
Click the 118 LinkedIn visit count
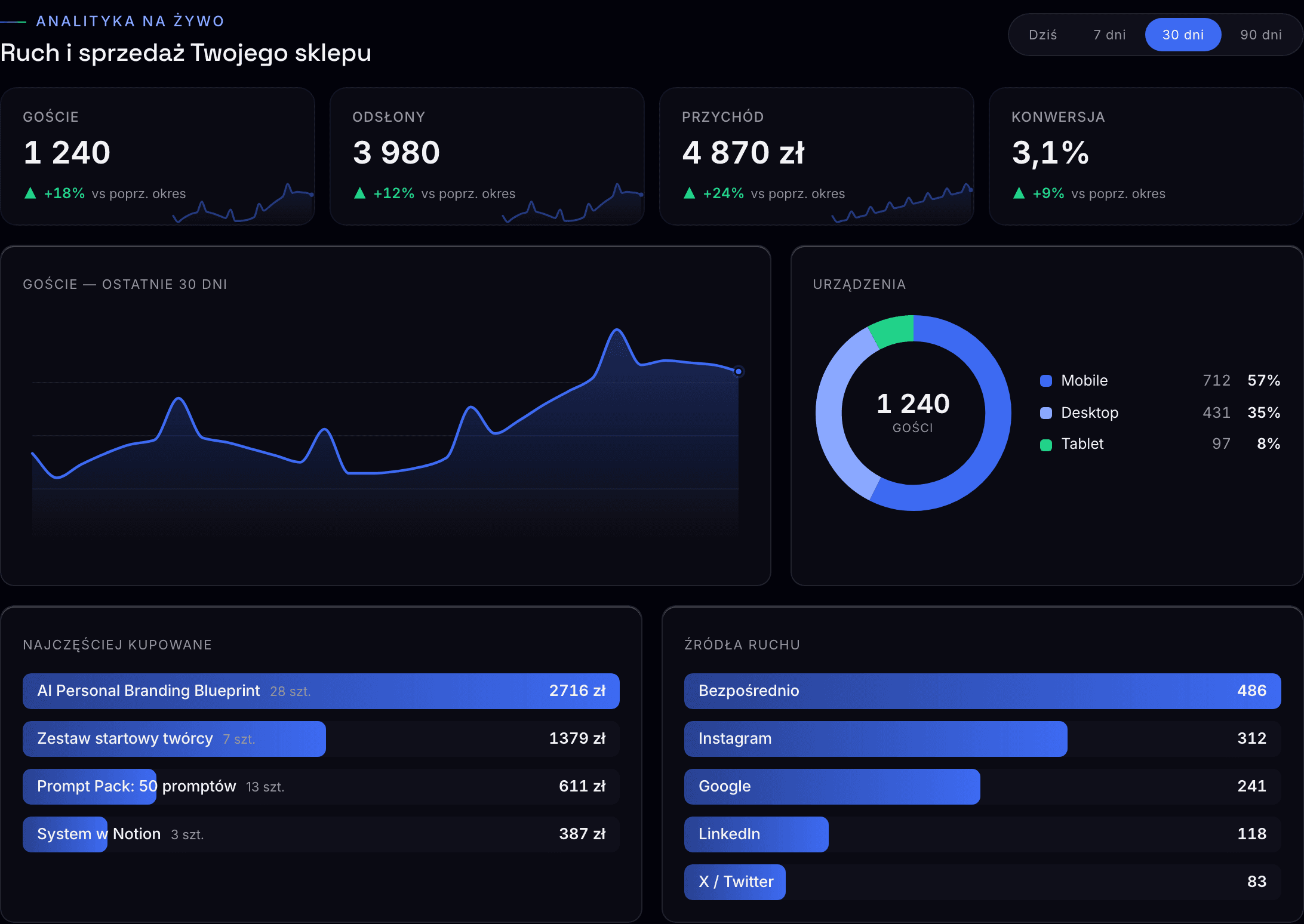coord(1252,834)
